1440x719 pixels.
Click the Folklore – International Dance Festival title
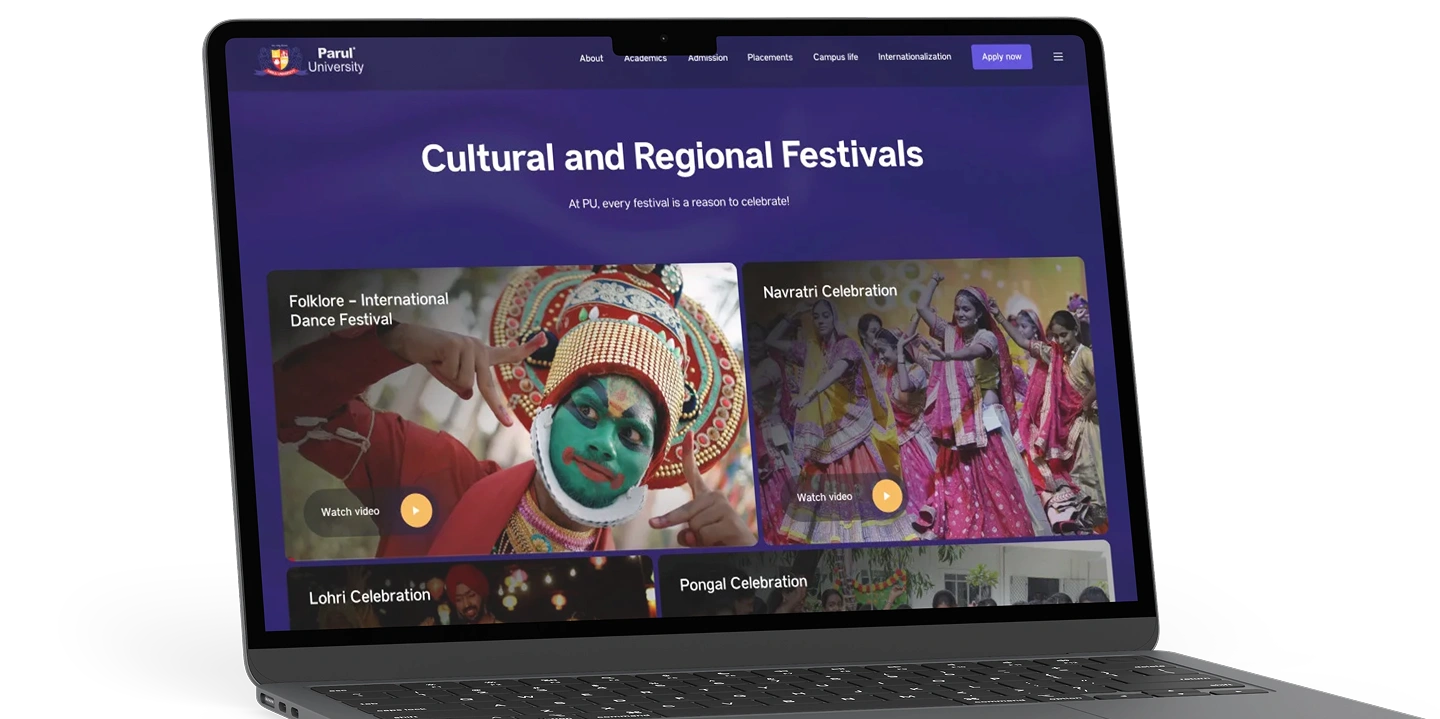[368, 310]
